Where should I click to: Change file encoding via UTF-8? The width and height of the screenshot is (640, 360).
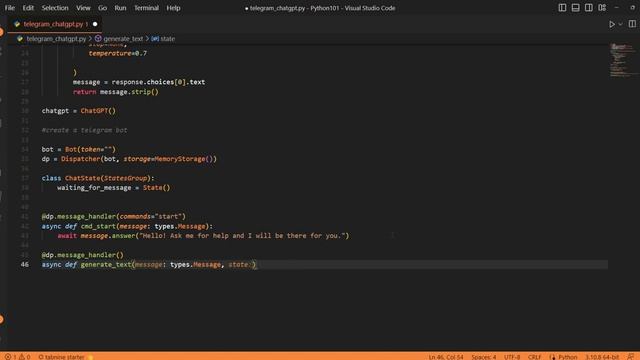coord(512,357)
